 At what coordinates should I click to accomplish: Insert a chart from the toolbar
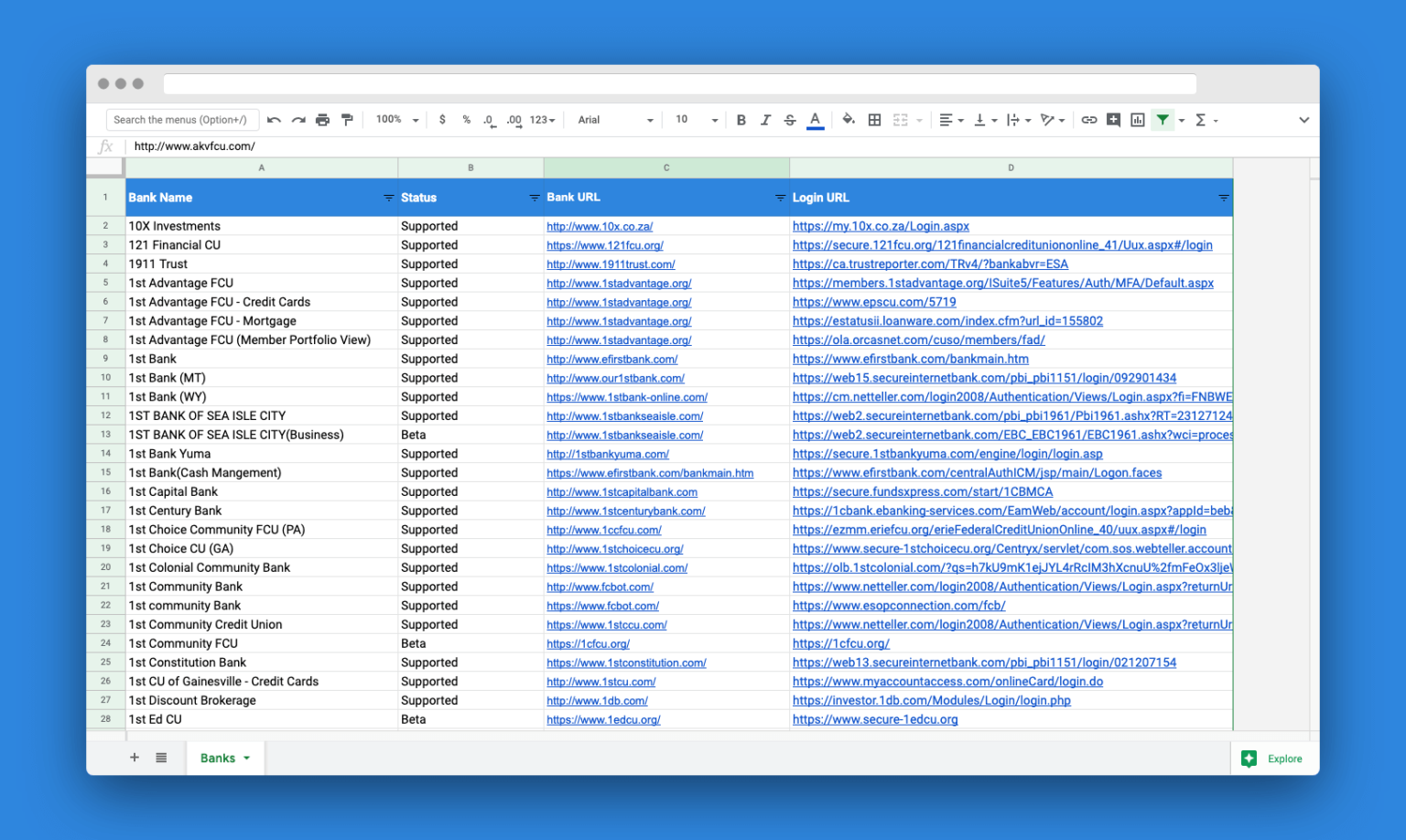pos(1138,120)
